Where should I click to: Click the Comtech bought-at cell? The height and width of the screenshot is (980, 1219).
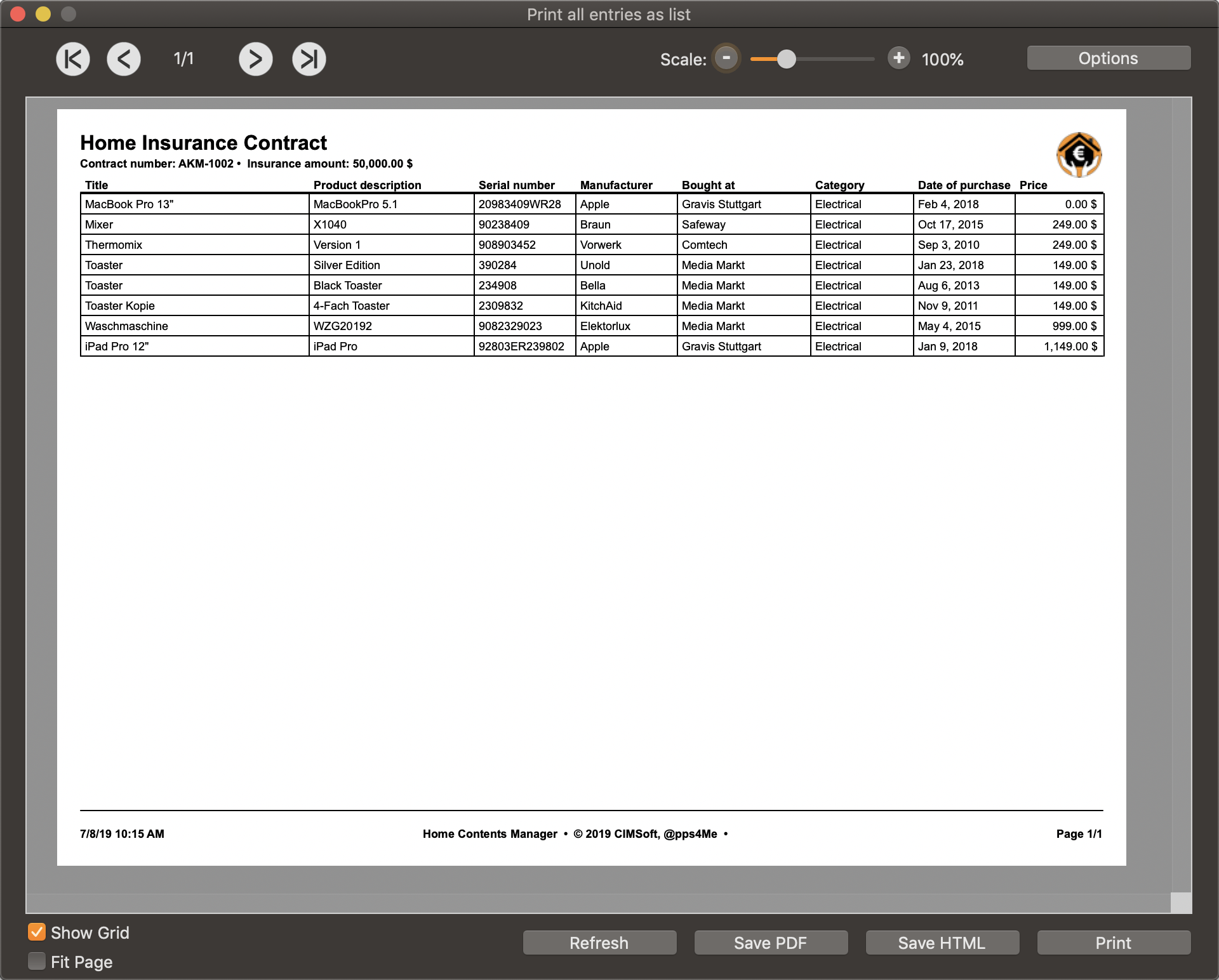pyautogui.click(x=743, y=245)
